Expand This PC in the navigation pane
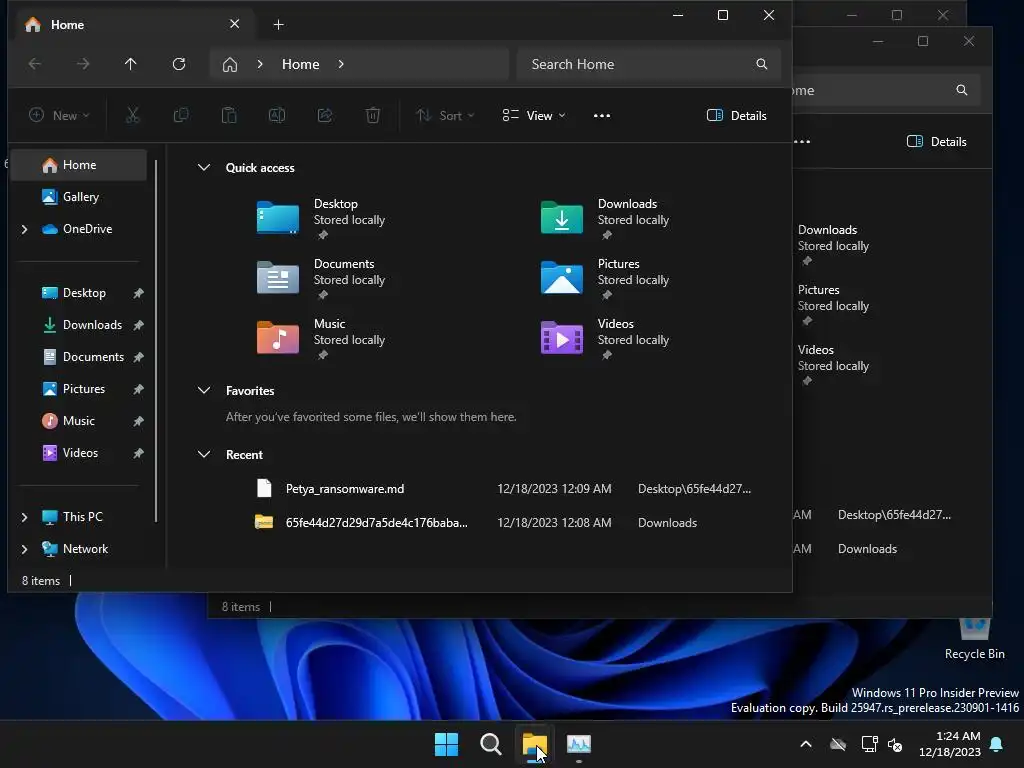Screen dimensions: 1024x768 [25, 517]
